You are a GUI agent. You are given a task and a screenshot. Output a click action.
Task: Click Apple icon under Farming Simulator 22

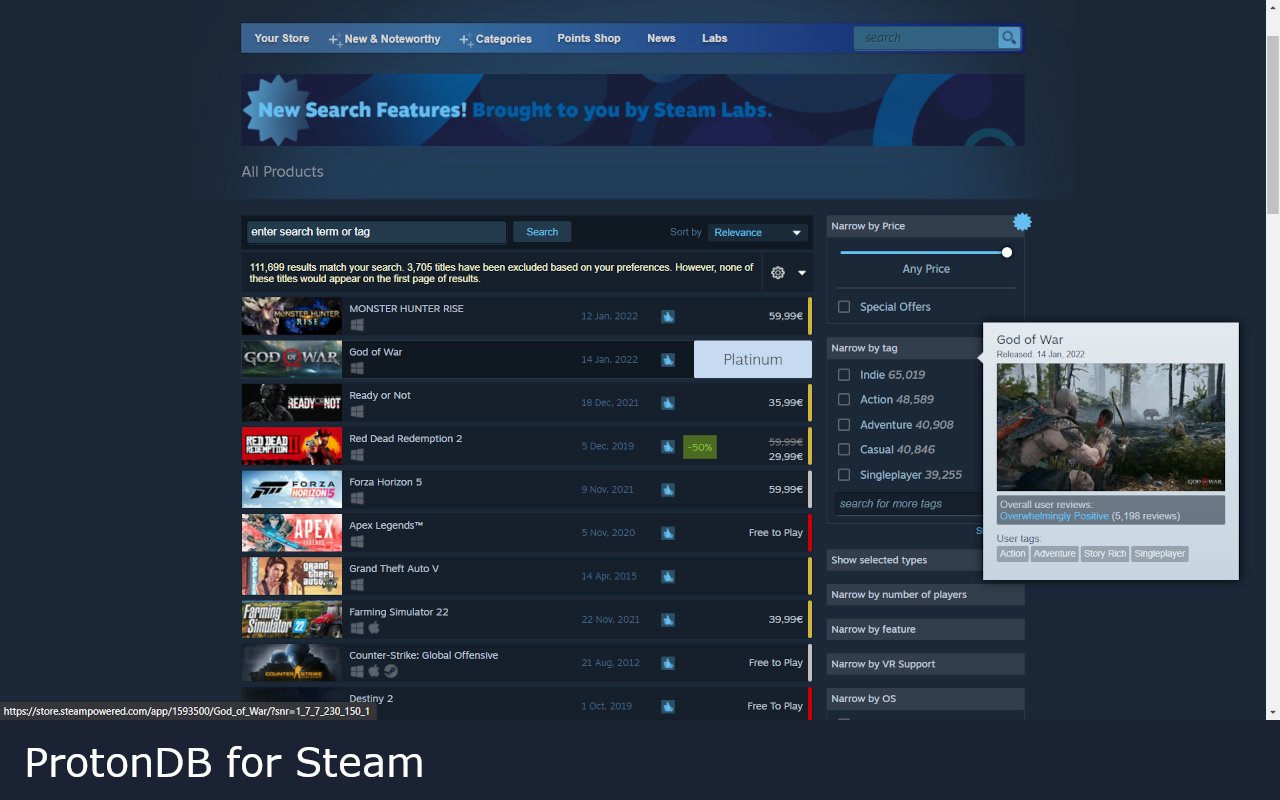374,628
